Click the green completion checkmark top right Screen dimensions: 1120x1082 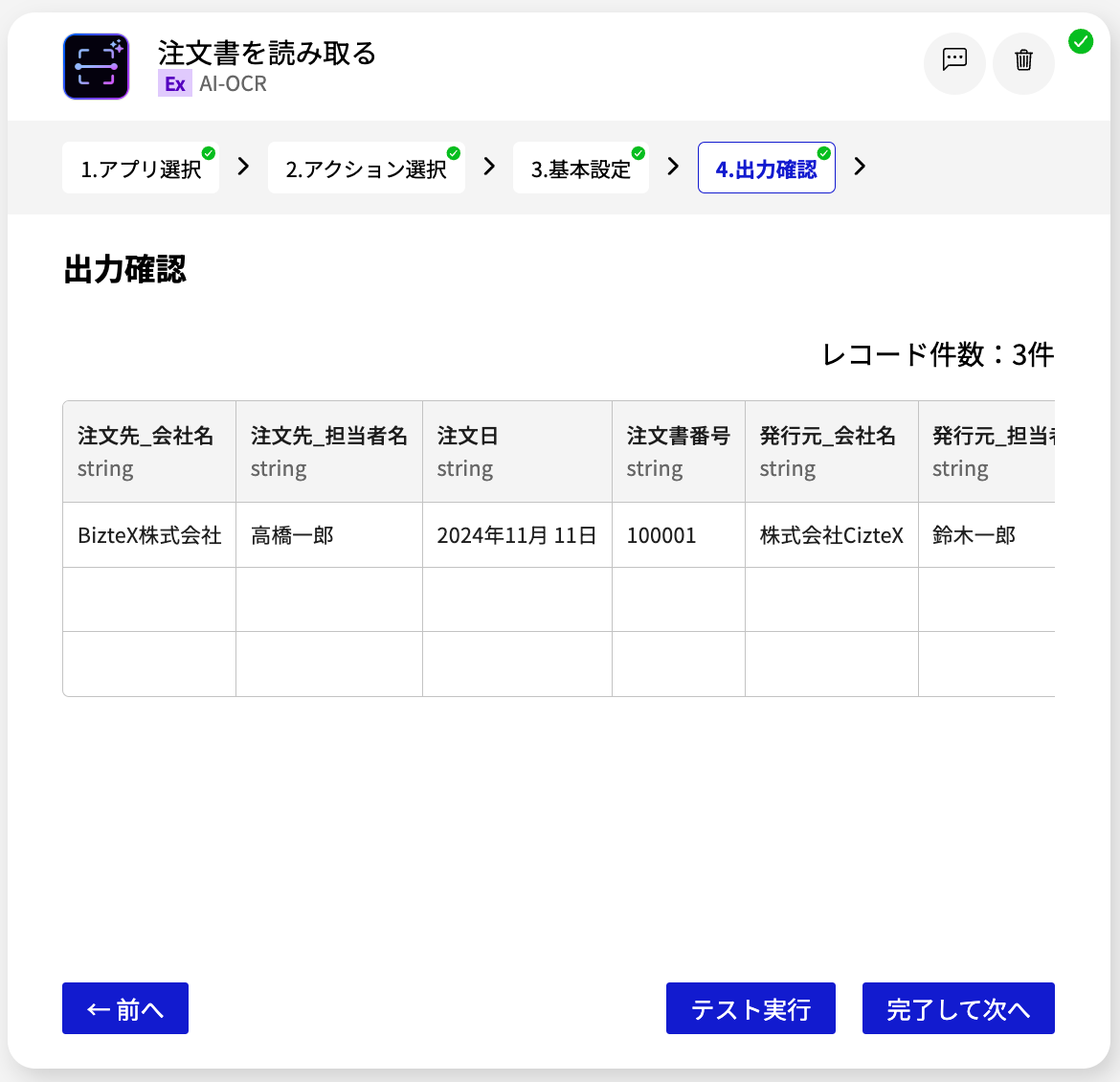coord(1081,41)
